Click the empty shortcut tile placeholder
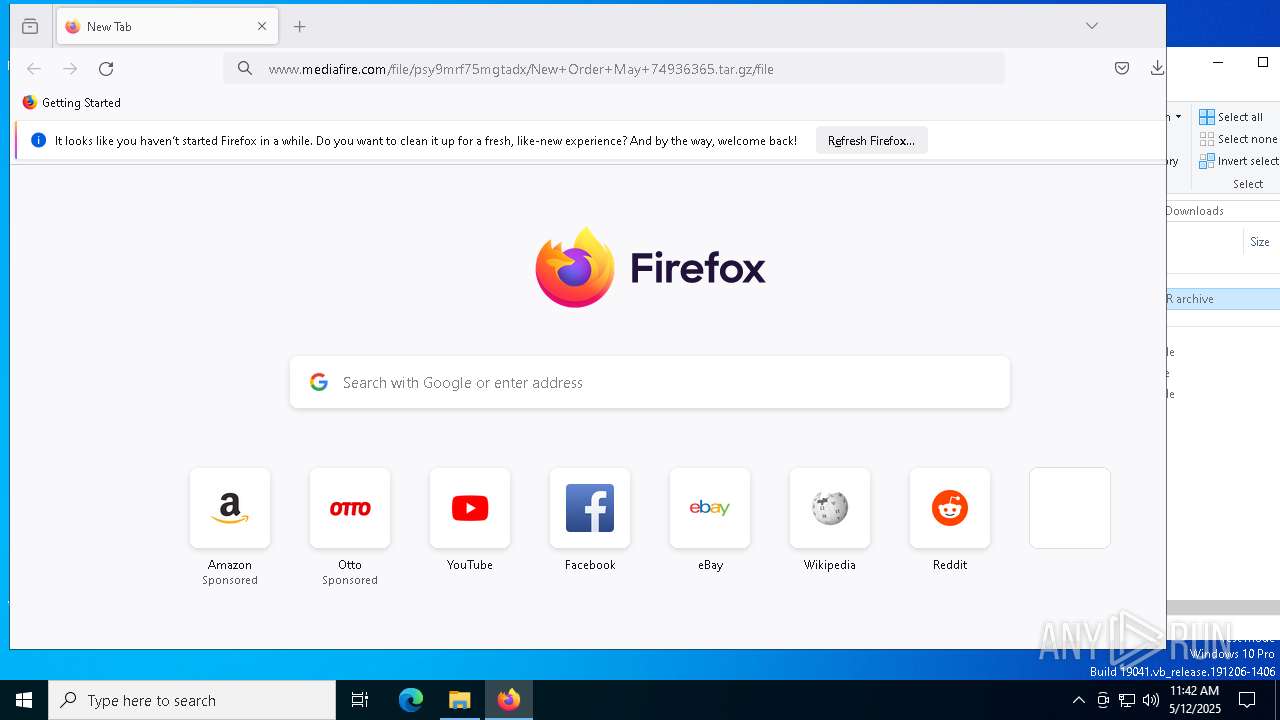The height and width of the screenshot is (720, 1280). coord(1070,508)
